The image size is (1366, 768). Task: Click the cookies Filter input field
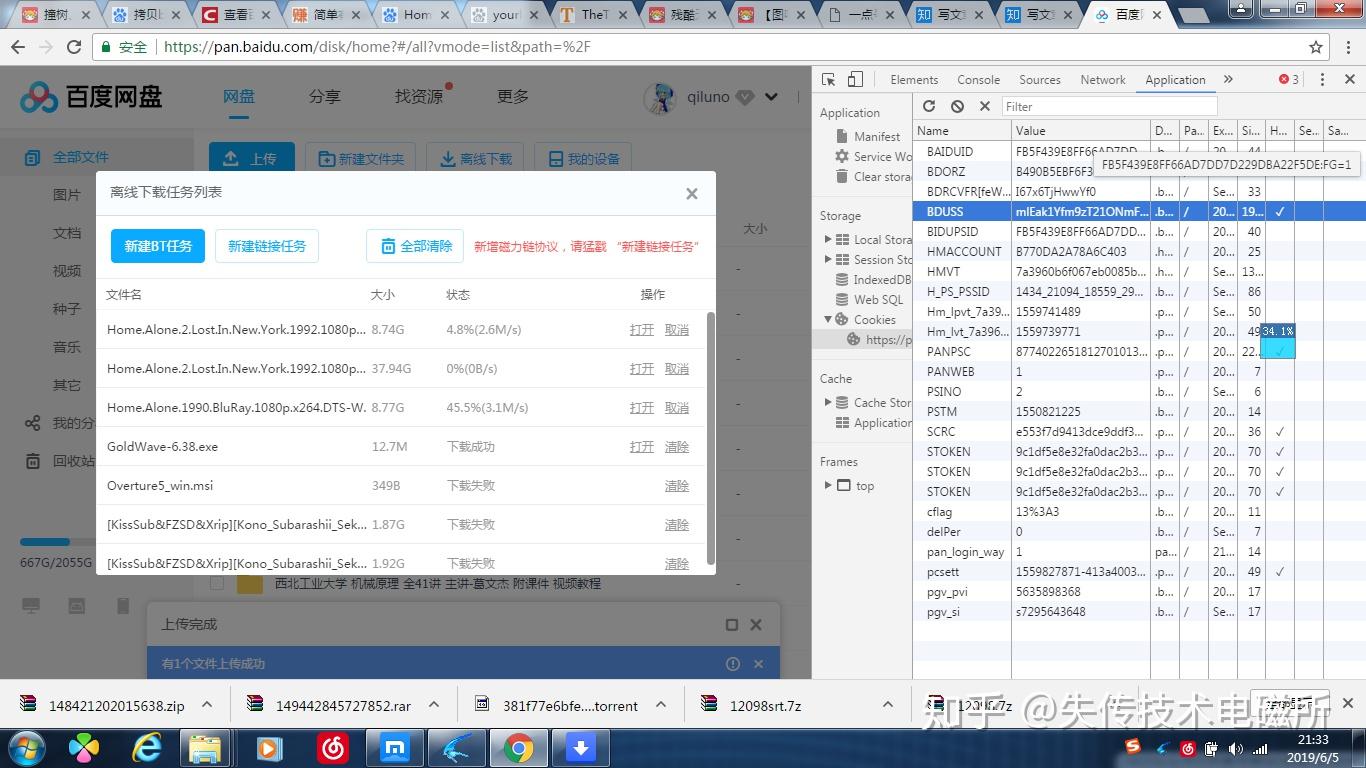(1109, 106)
